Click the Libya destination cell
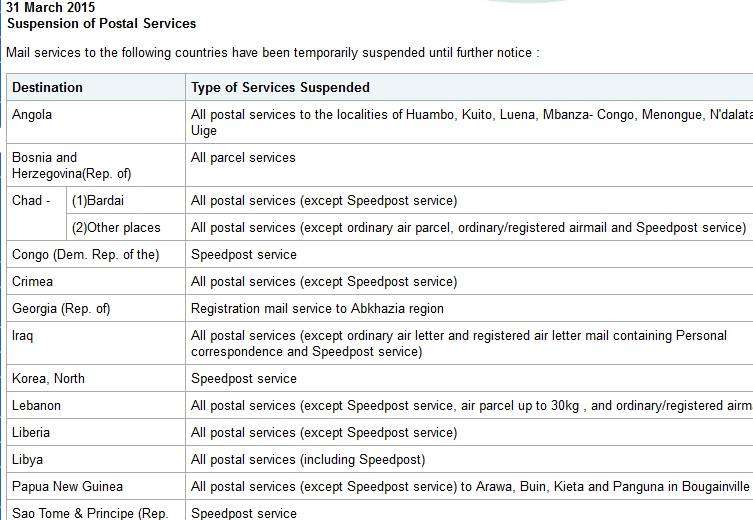This screenshot has height=520, width=753. coord(96,459)
